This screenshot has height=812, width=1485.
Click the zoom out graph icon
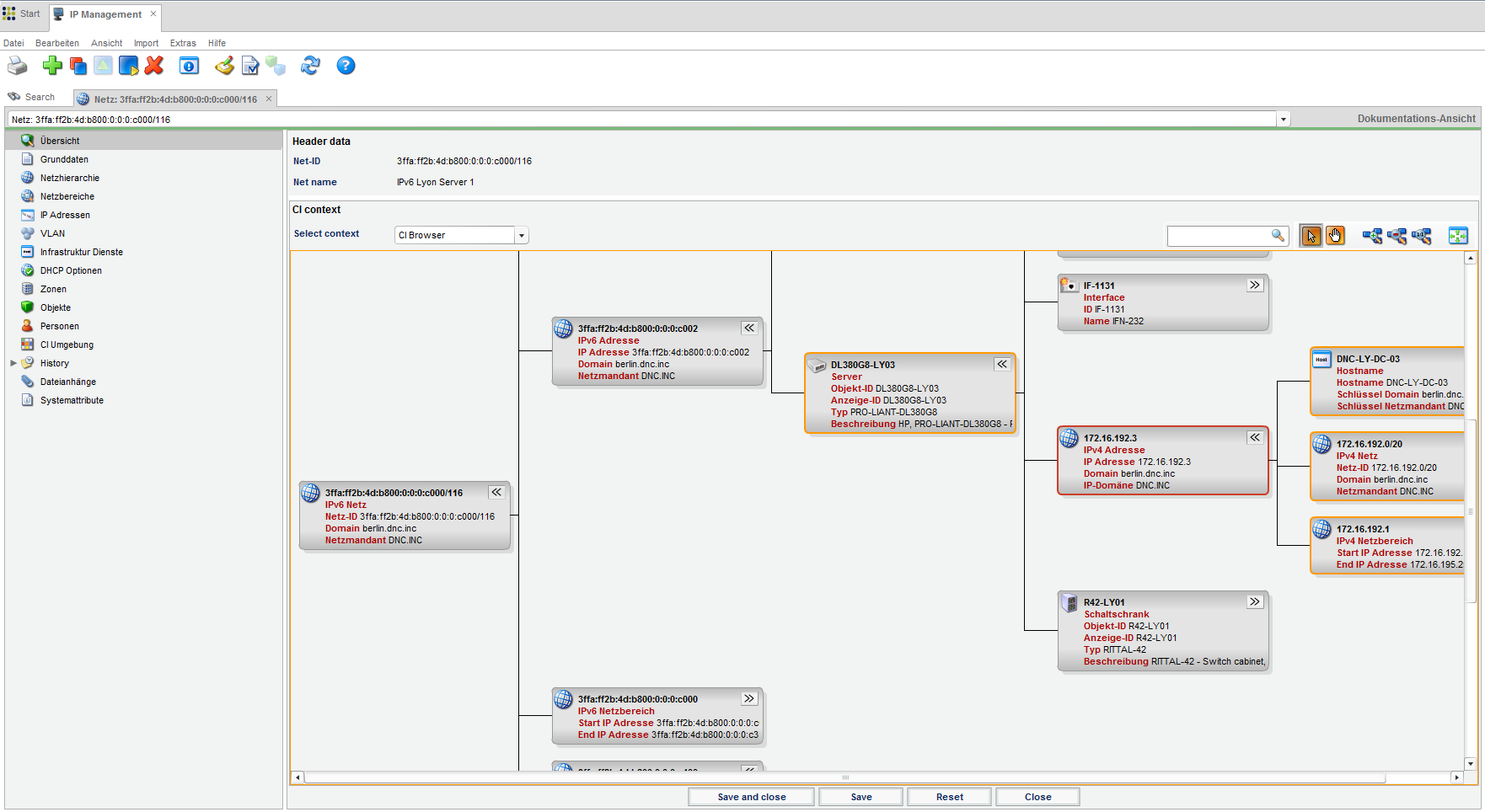(1397, 236)
